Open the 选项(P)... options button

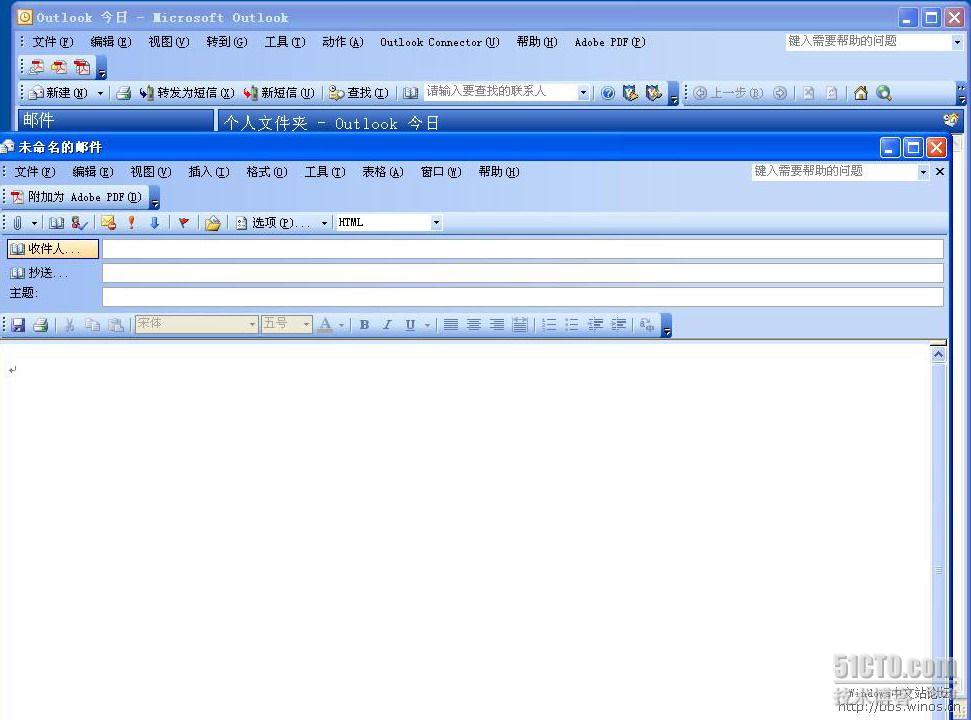tap(273, 223)
